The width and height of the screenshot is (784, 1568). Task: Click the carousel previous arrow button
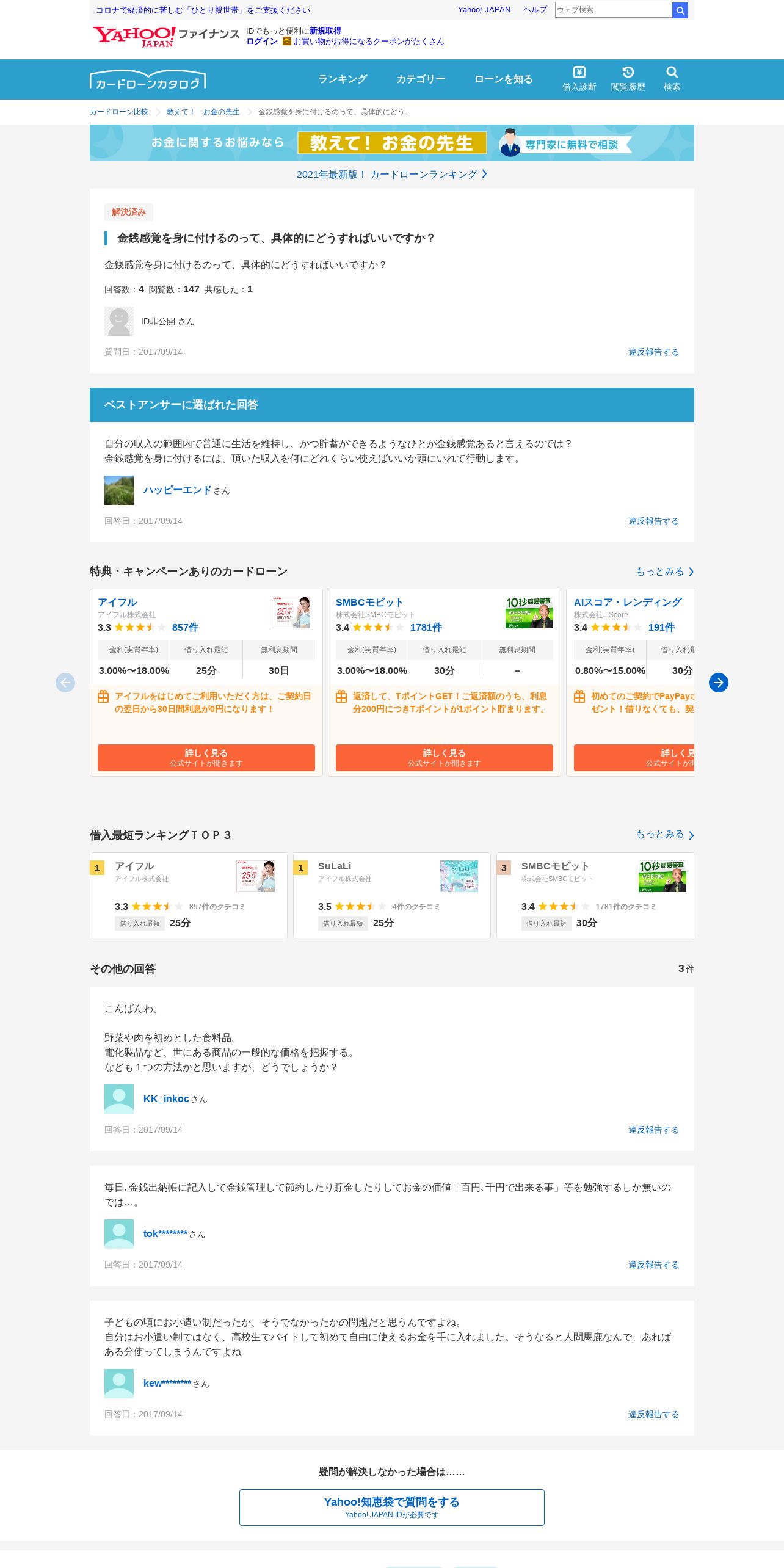pos(65,682)
